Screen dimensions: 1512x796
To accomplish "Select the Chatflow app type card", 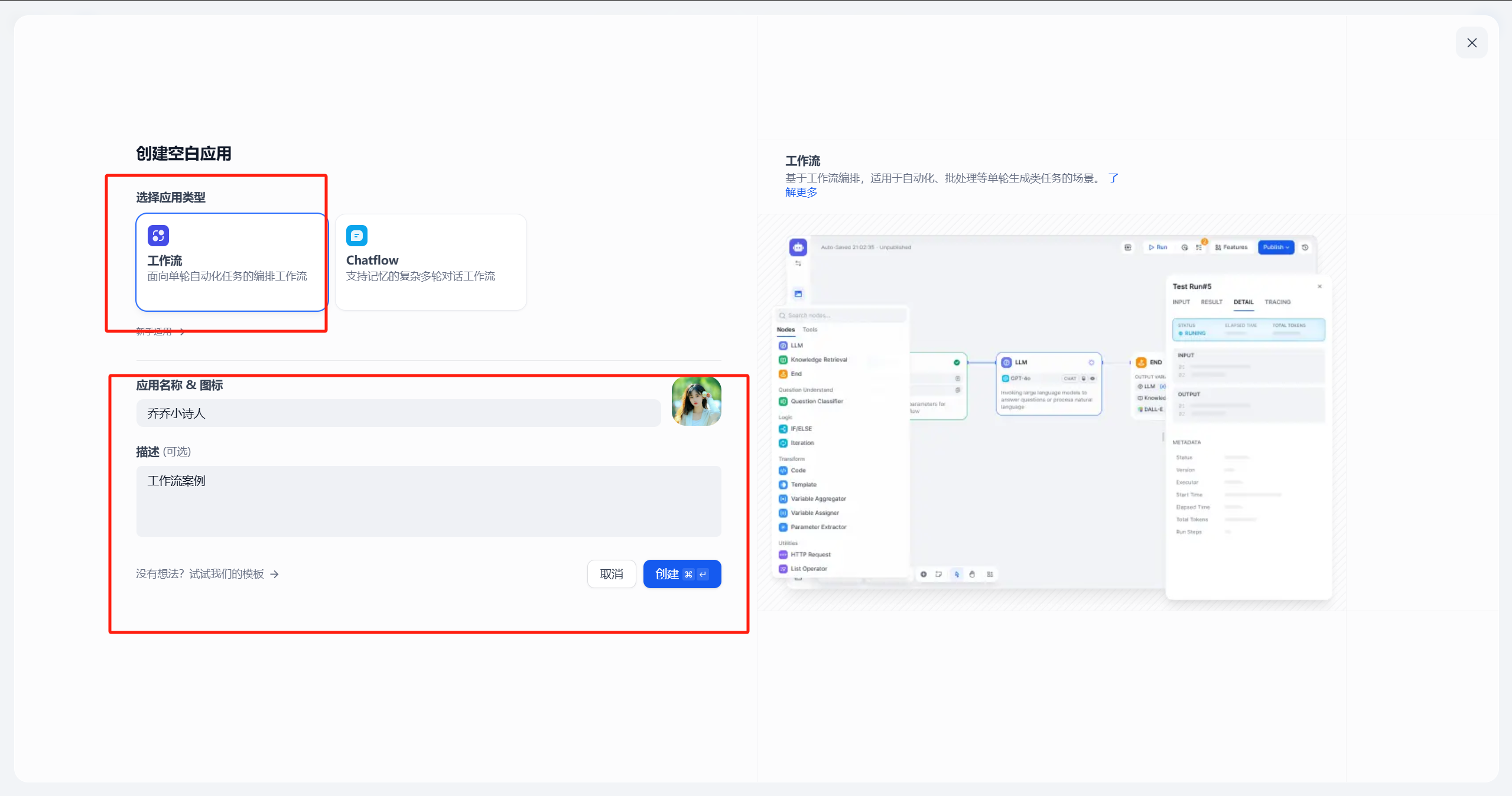I will click(x=430, y=262).
